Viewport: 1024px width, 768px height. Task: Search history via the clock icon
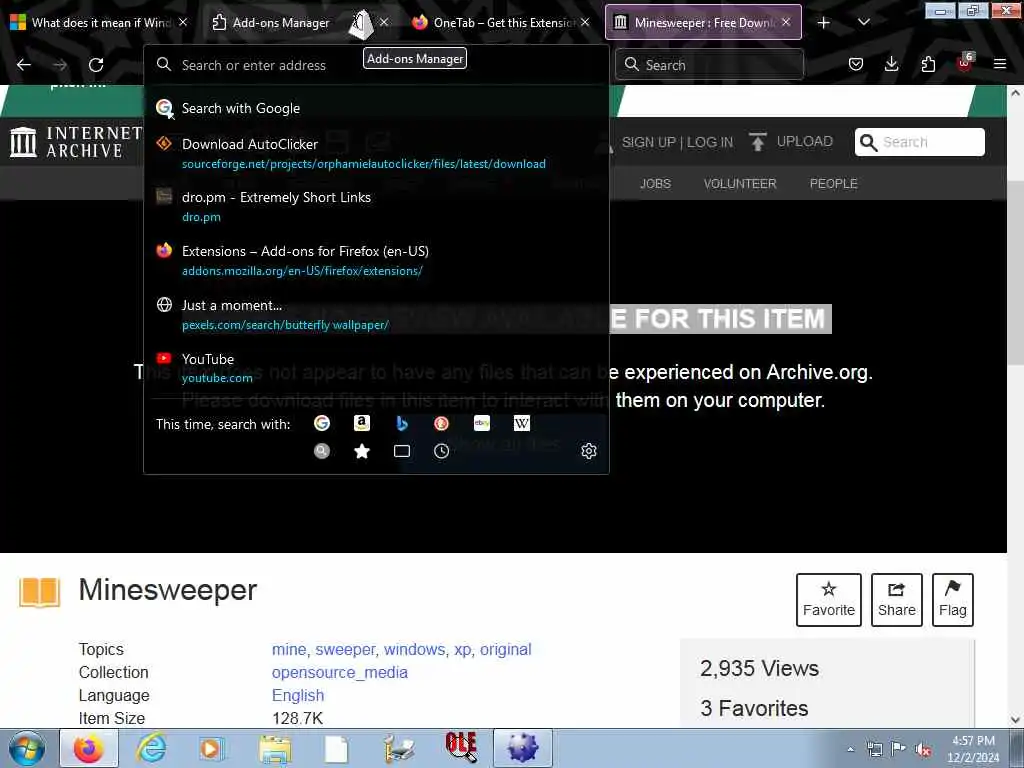[x=441, y=451]
